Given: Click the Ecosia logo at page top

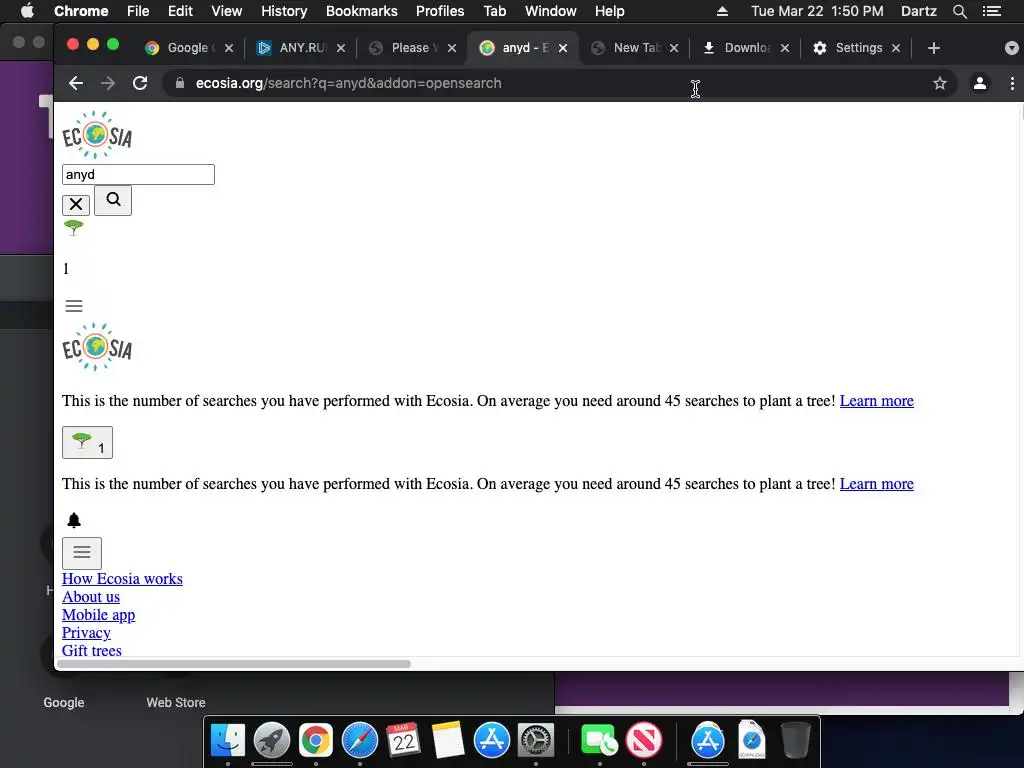Looking at the screenshot, I should (x=97, y=135).
